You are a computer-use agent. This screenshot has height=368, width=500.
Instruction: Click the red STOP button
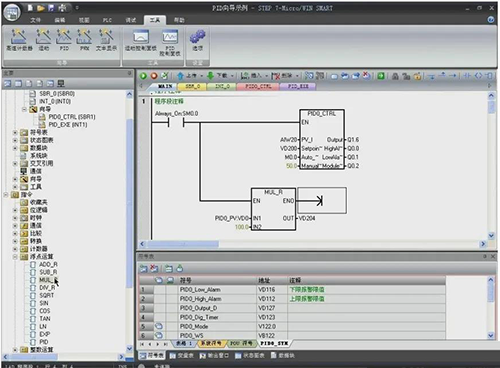coord(154,76)
